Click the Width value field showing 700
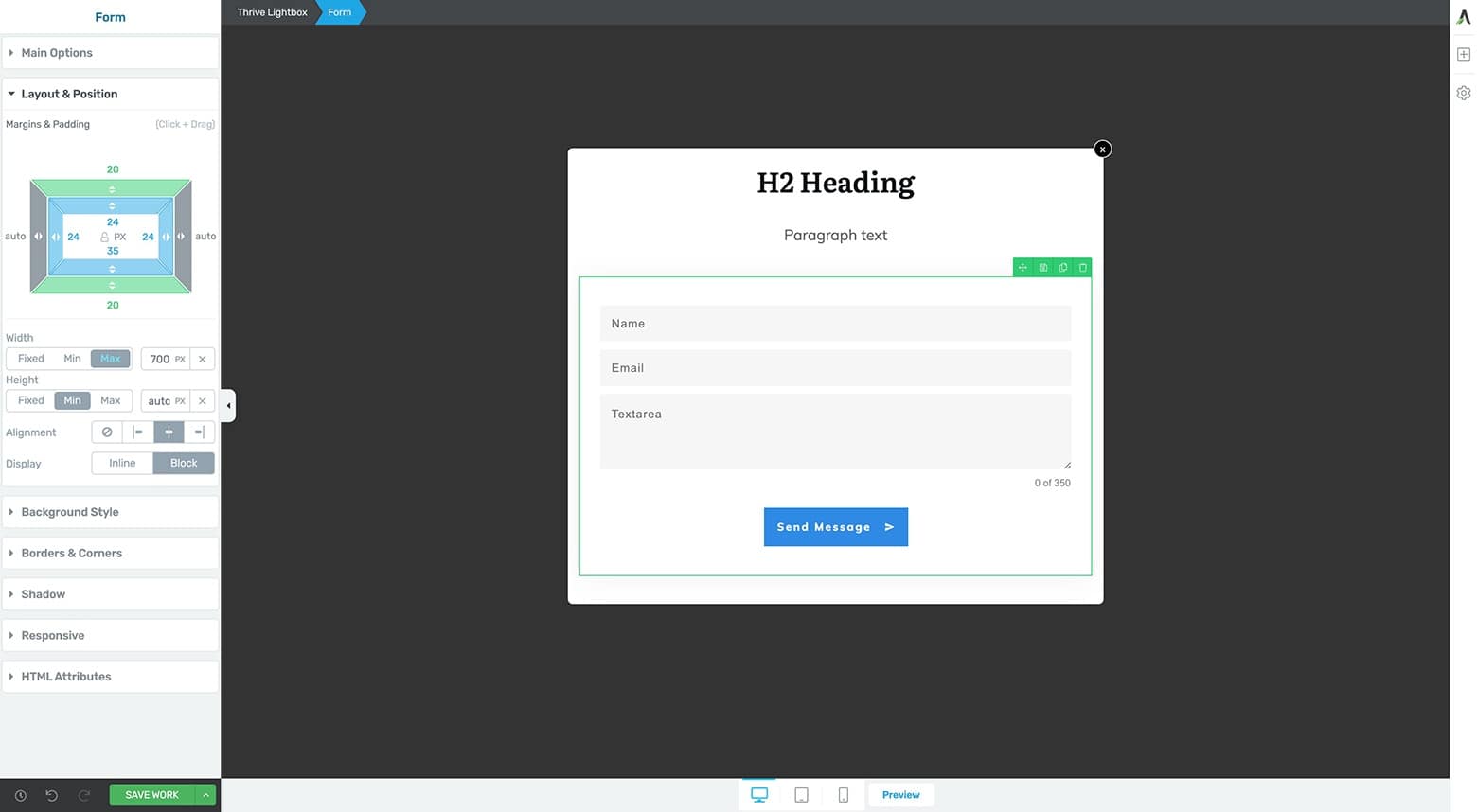The image size is (1477, 812). [x=159, y=359]
